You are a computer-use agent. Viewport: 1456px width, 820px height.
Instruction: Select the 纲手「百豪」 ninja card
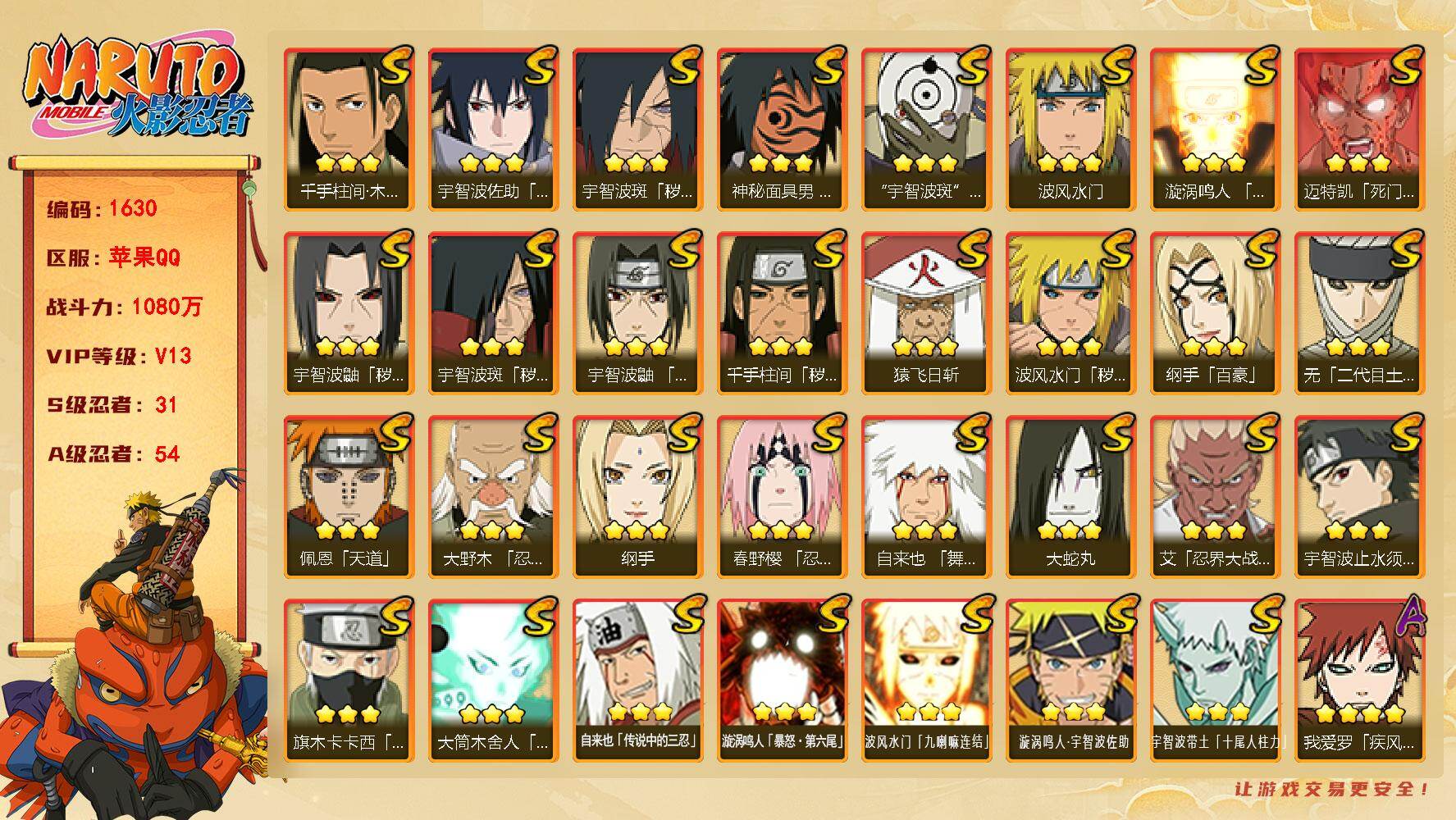coord(1215,313)
